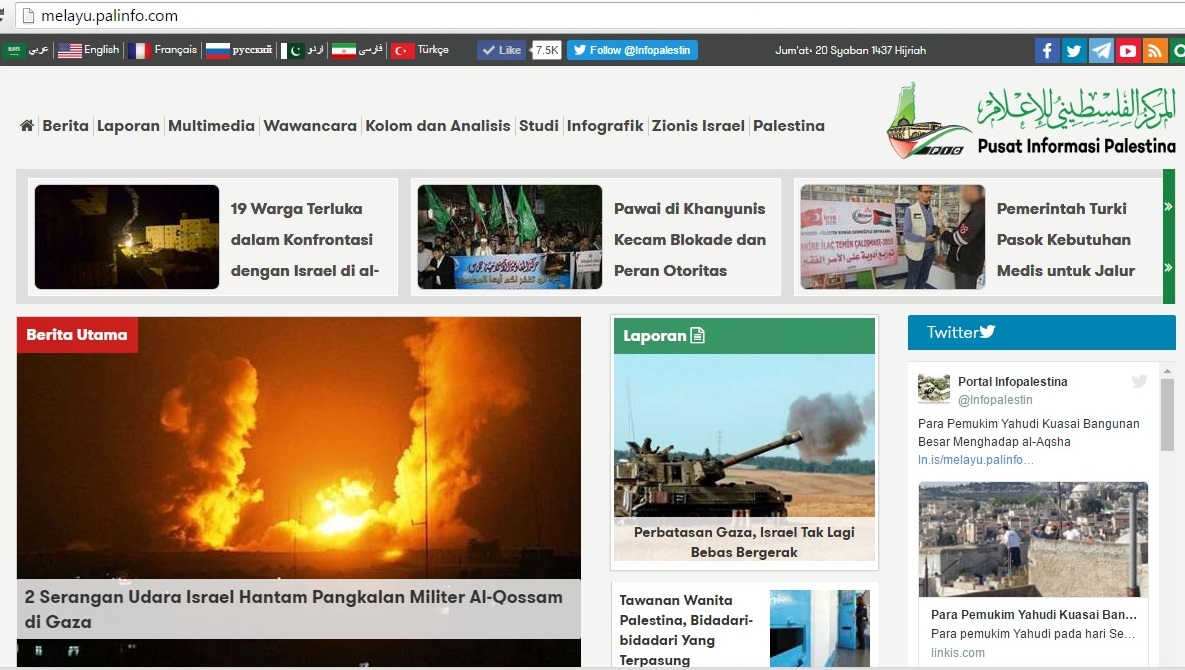This screenshot has height=670, width=1185.
Task: Click the prison cell thumbnail
Action: [x=820, y=628]
